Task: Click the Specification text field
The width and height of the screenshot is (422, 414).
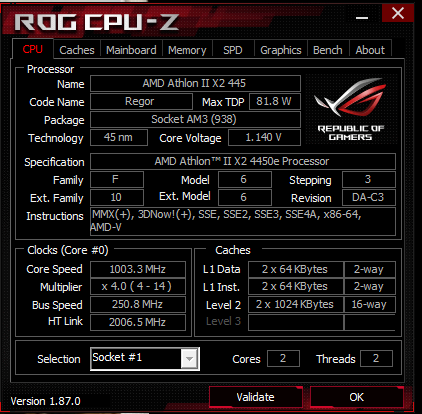Action: pos(243,161)
